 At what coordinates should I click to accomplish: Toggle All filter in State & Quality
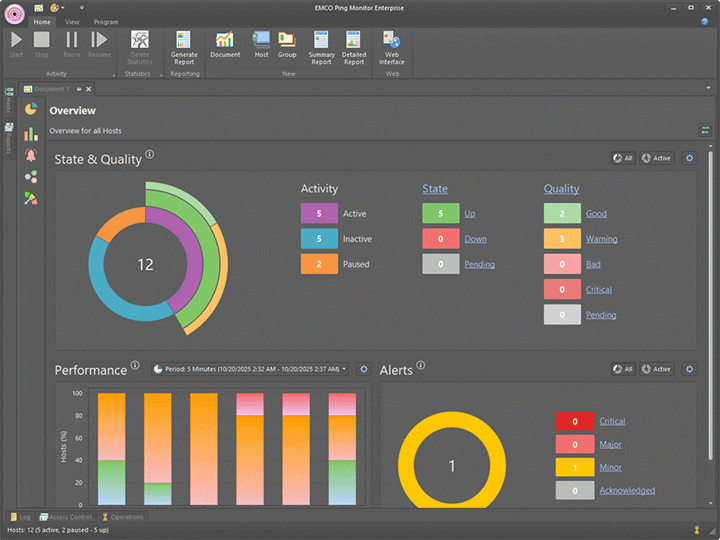click(623, 158)
